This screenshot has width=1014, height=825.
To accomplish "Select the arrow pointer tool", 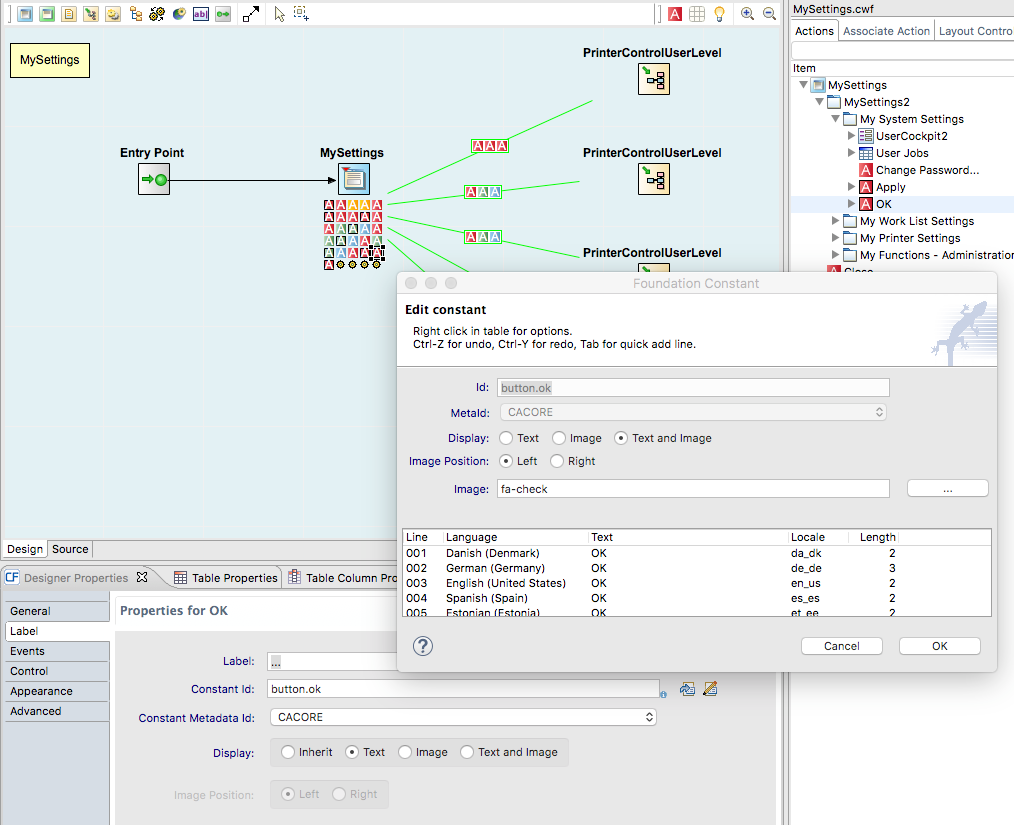I will (279, 14).
